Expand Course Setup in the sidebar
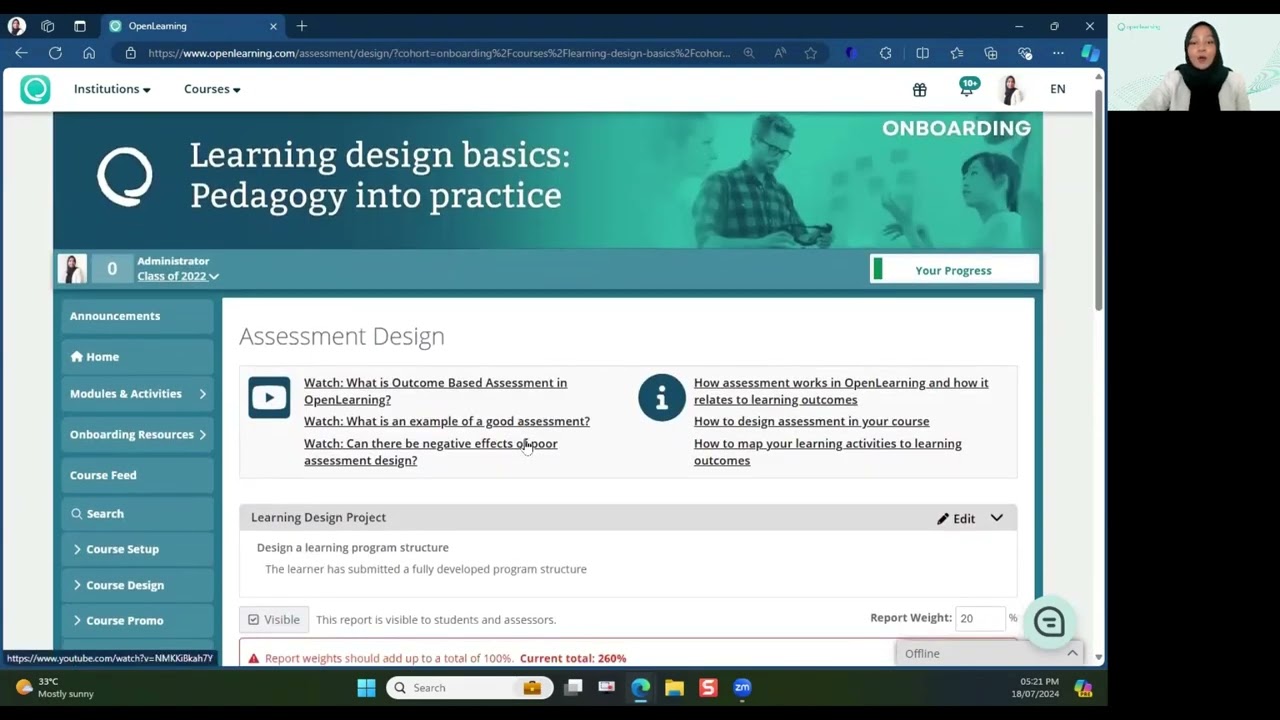 tap(138, 549)
